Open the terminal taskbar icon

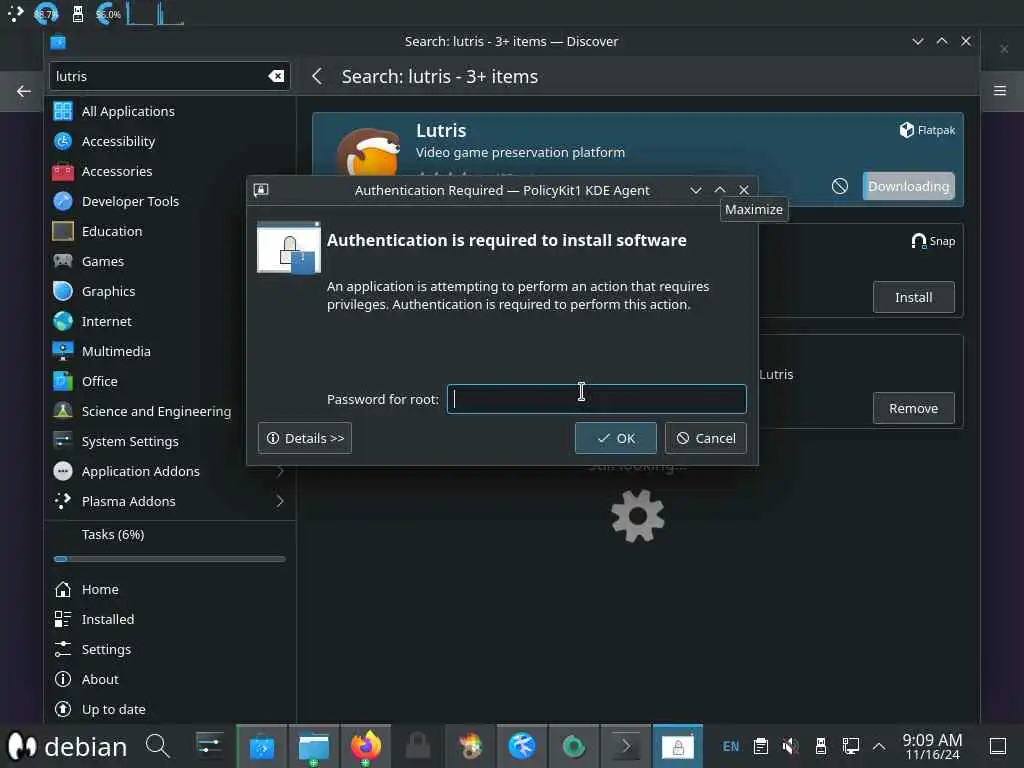626,746
